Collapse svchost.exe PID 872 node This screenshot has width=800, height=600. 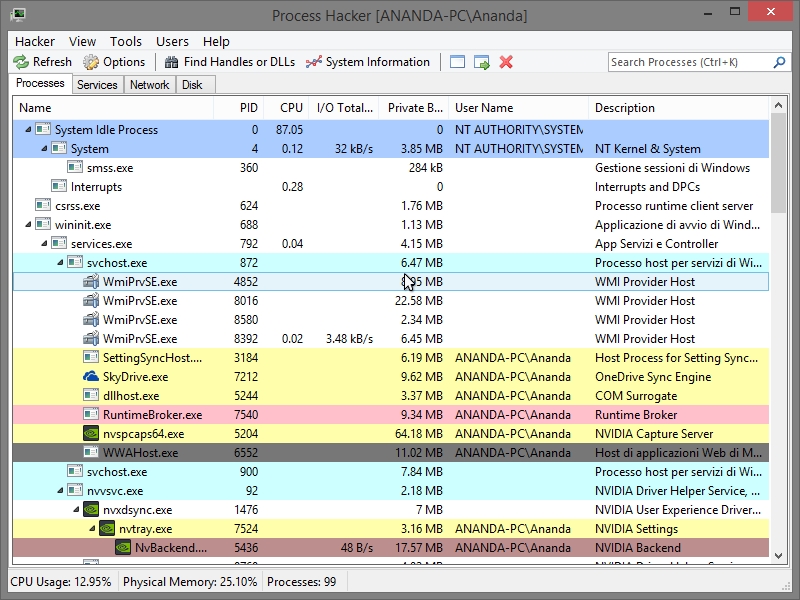click(60, 263)
